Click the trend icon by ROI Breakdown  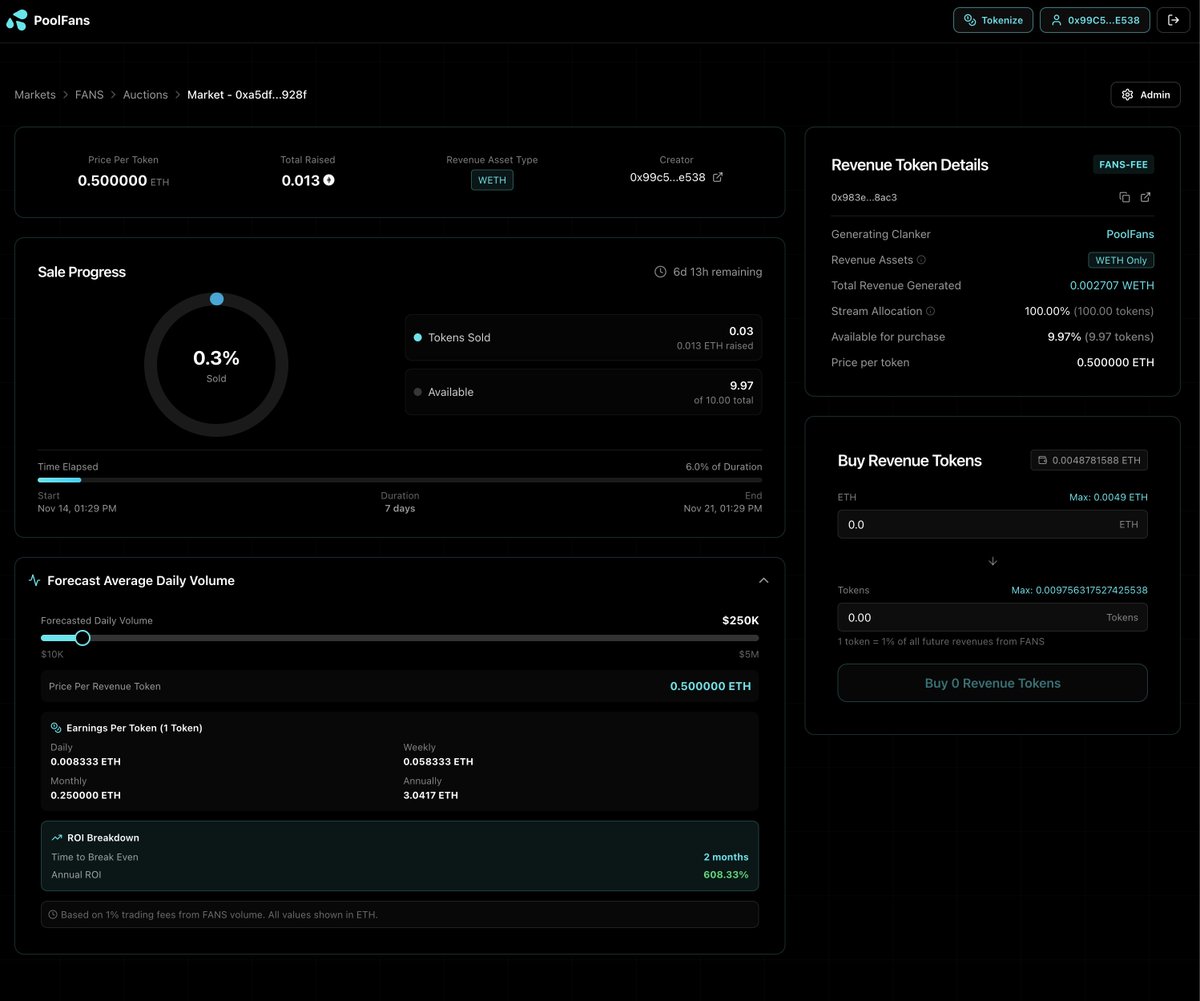57,838
